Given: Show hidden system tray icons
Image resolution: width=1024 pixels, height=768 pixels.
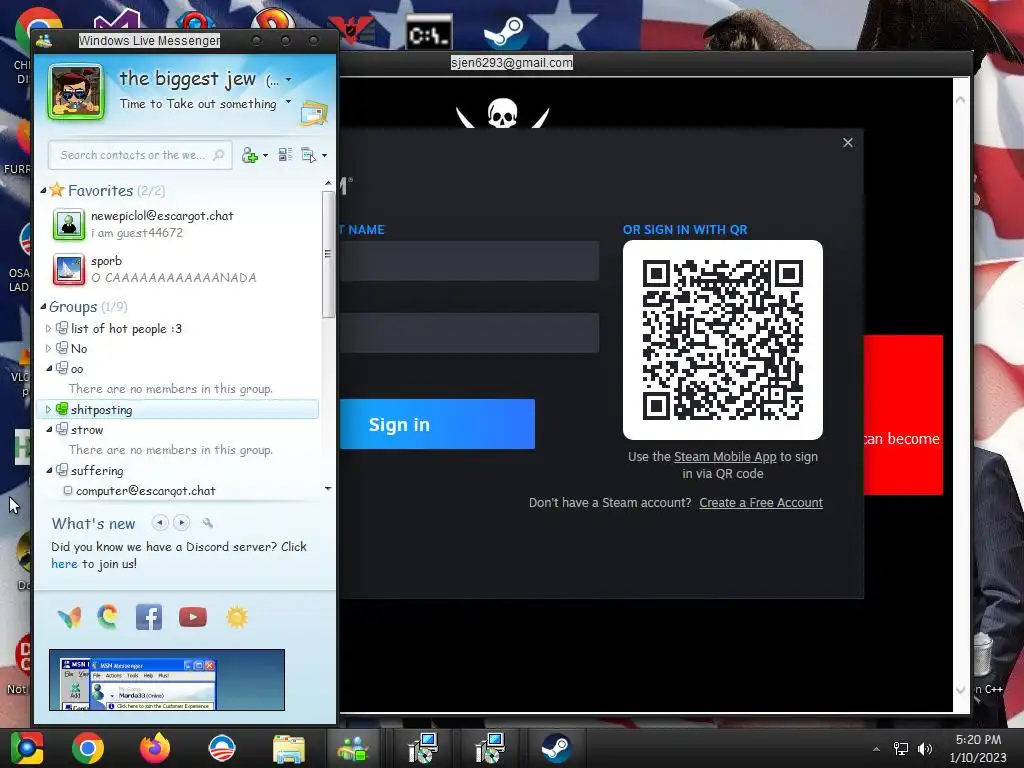Looking at the screenshot, I should tap(876, 748).
